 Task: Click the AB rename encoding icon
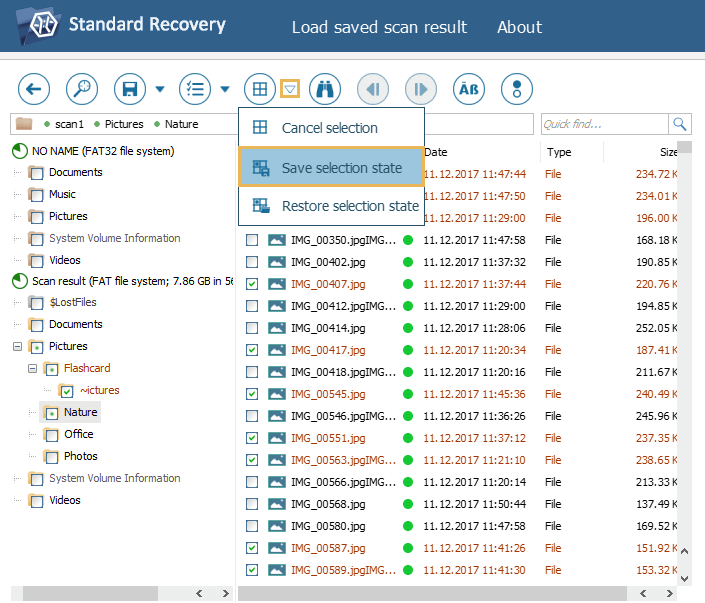469,89
